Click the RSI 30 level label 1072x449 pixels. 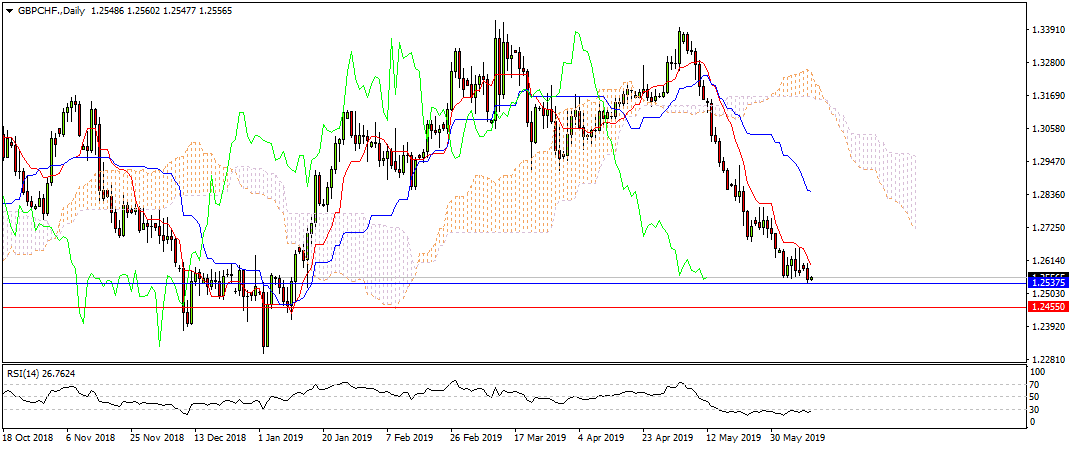(x=1038, y=409)
